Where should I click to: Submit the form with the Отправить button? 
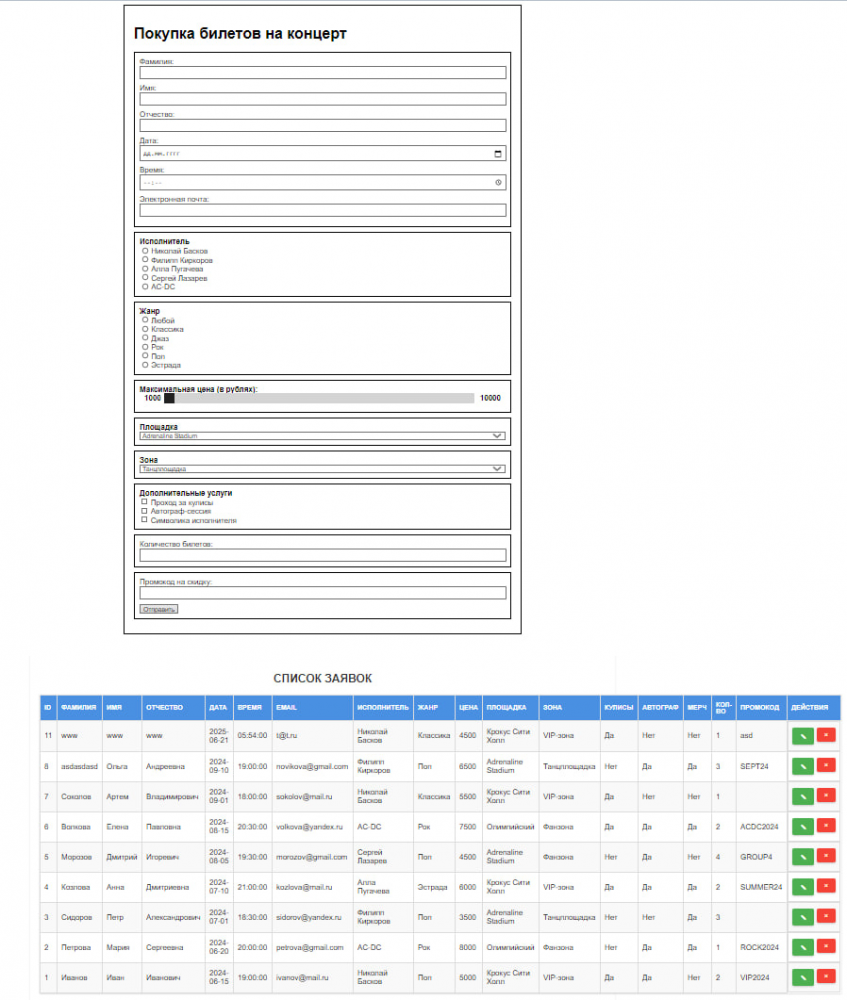159,609
